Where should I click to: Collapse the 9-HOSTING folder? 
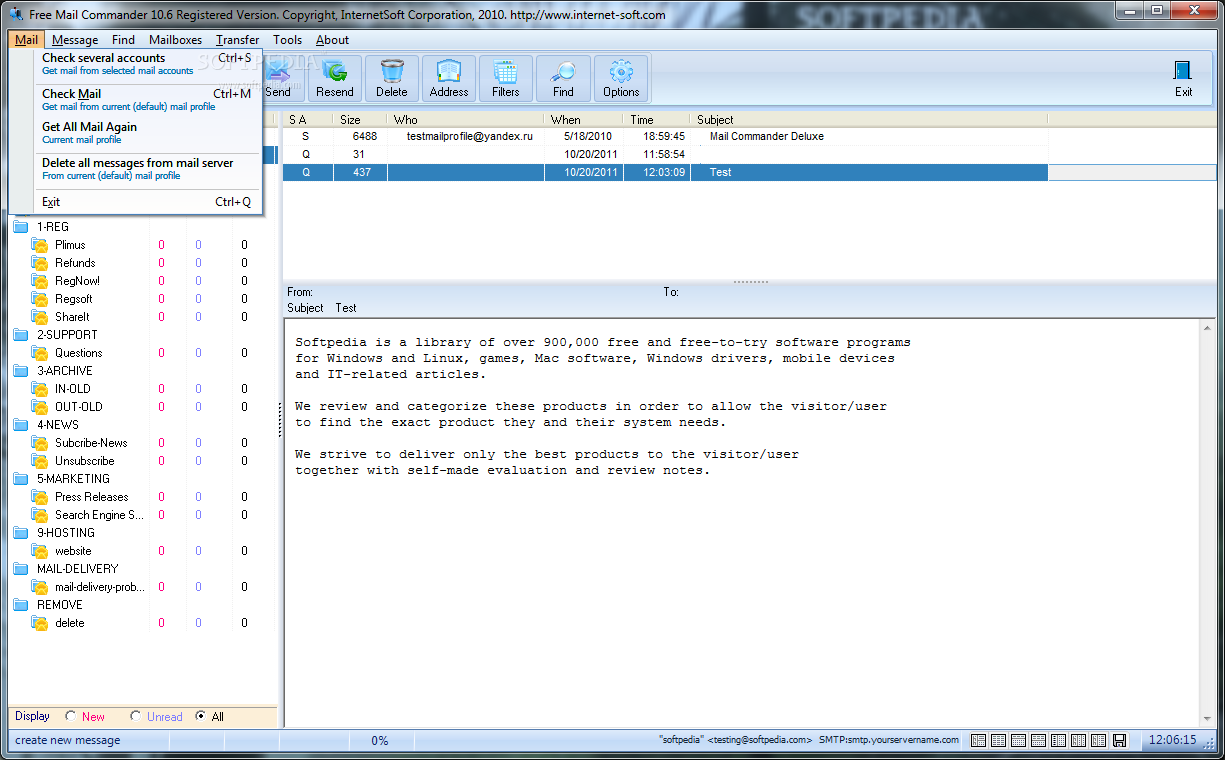[21, 533]
